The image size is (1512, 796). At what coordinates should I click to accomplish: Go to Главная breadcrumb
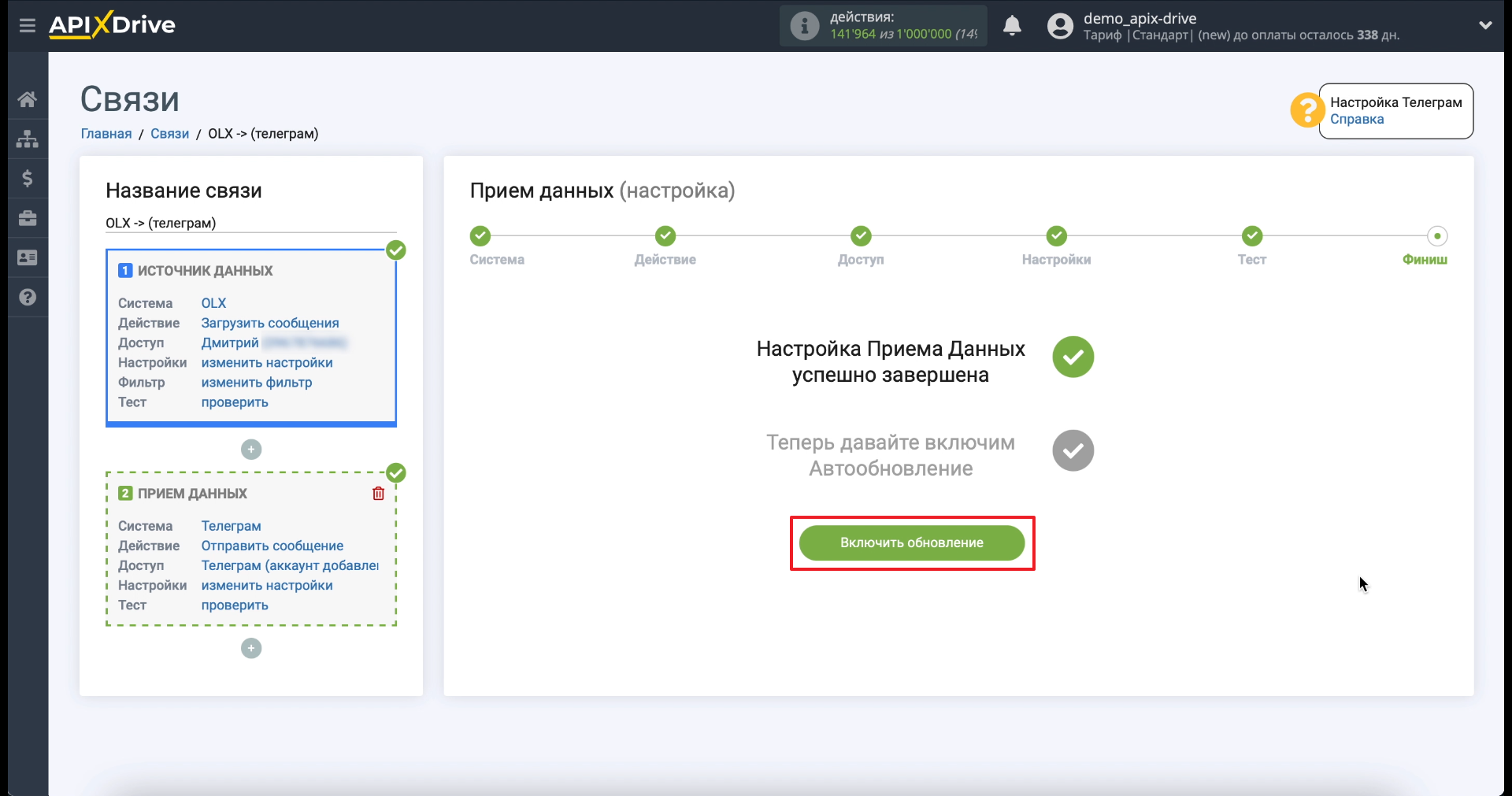(x=106, y=134)
